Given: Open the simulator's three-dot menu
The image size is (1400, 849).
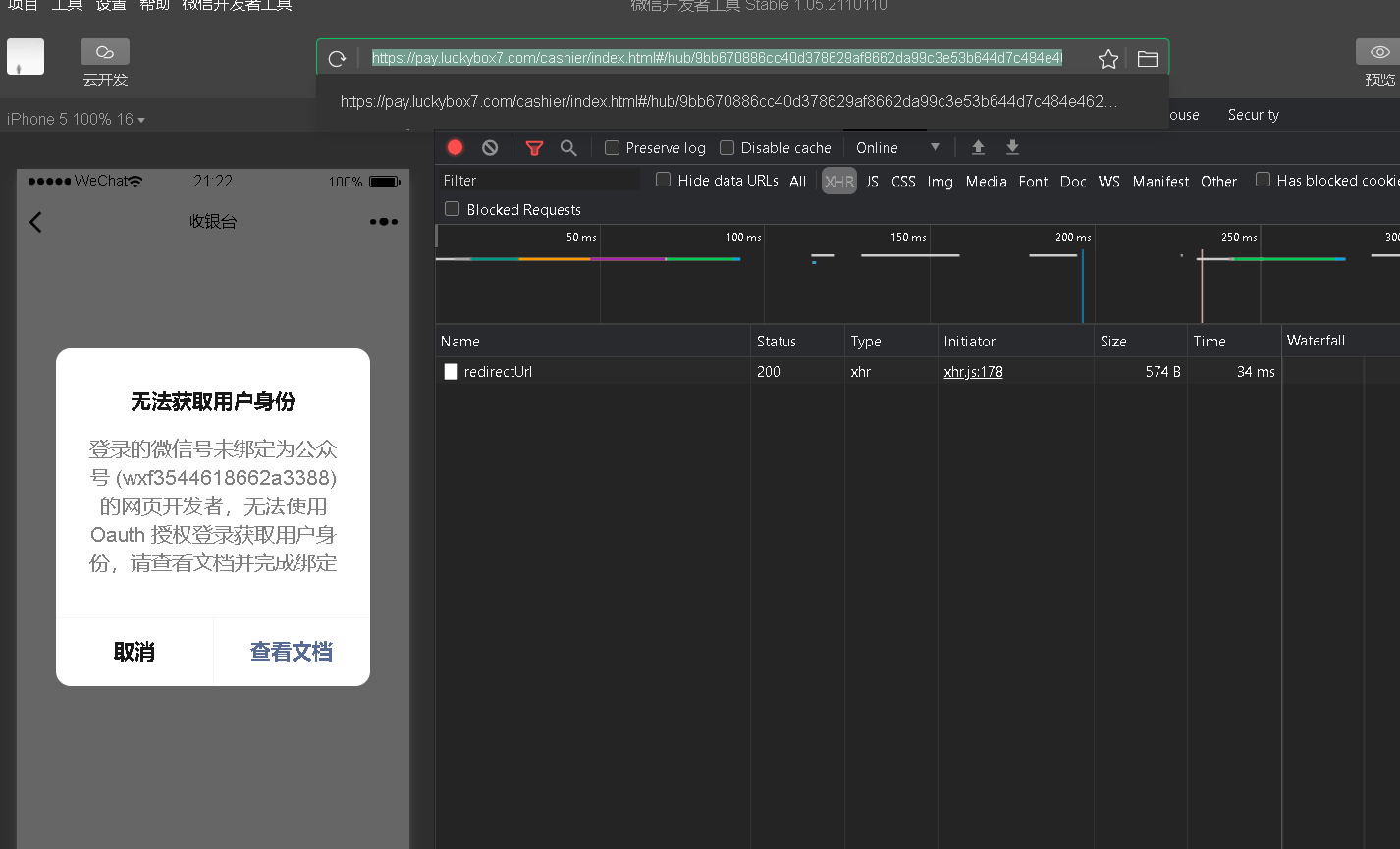Looking at the screenshot, I should (384, 222).
